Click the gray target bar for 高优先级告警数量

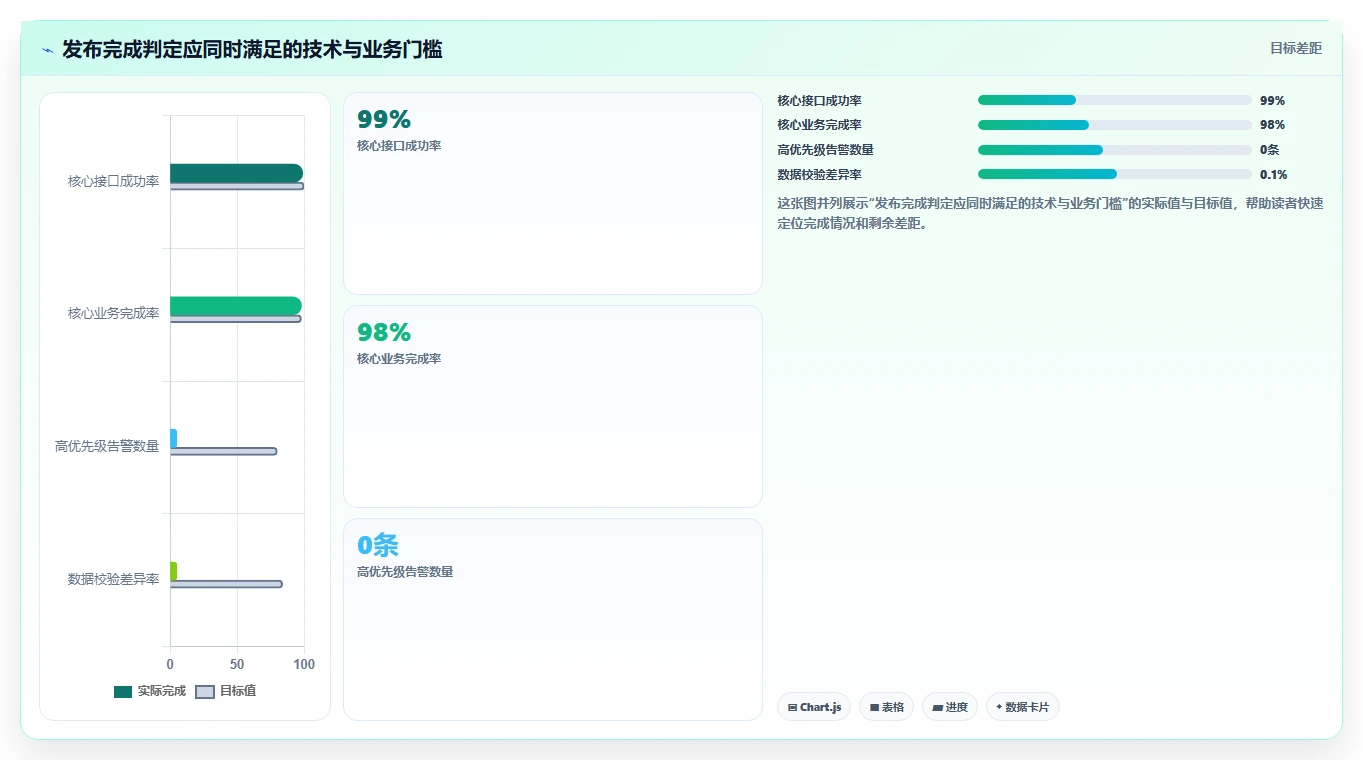(223, 451)
